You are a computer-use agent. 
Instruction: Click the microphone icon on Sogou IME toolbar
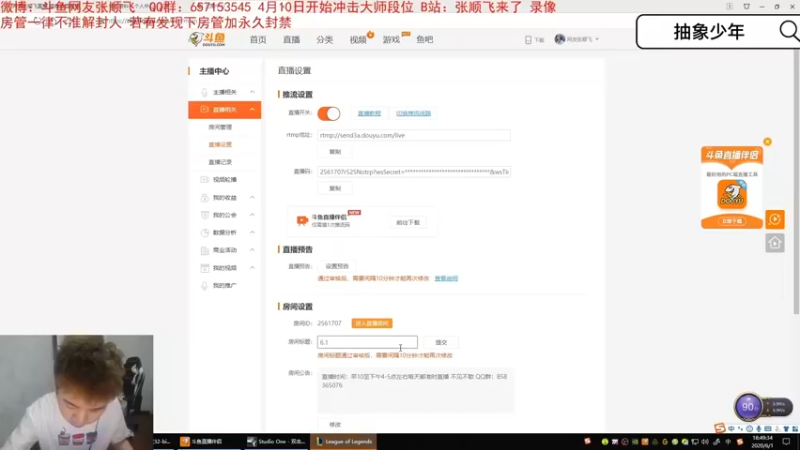click(x=759, y=429)
